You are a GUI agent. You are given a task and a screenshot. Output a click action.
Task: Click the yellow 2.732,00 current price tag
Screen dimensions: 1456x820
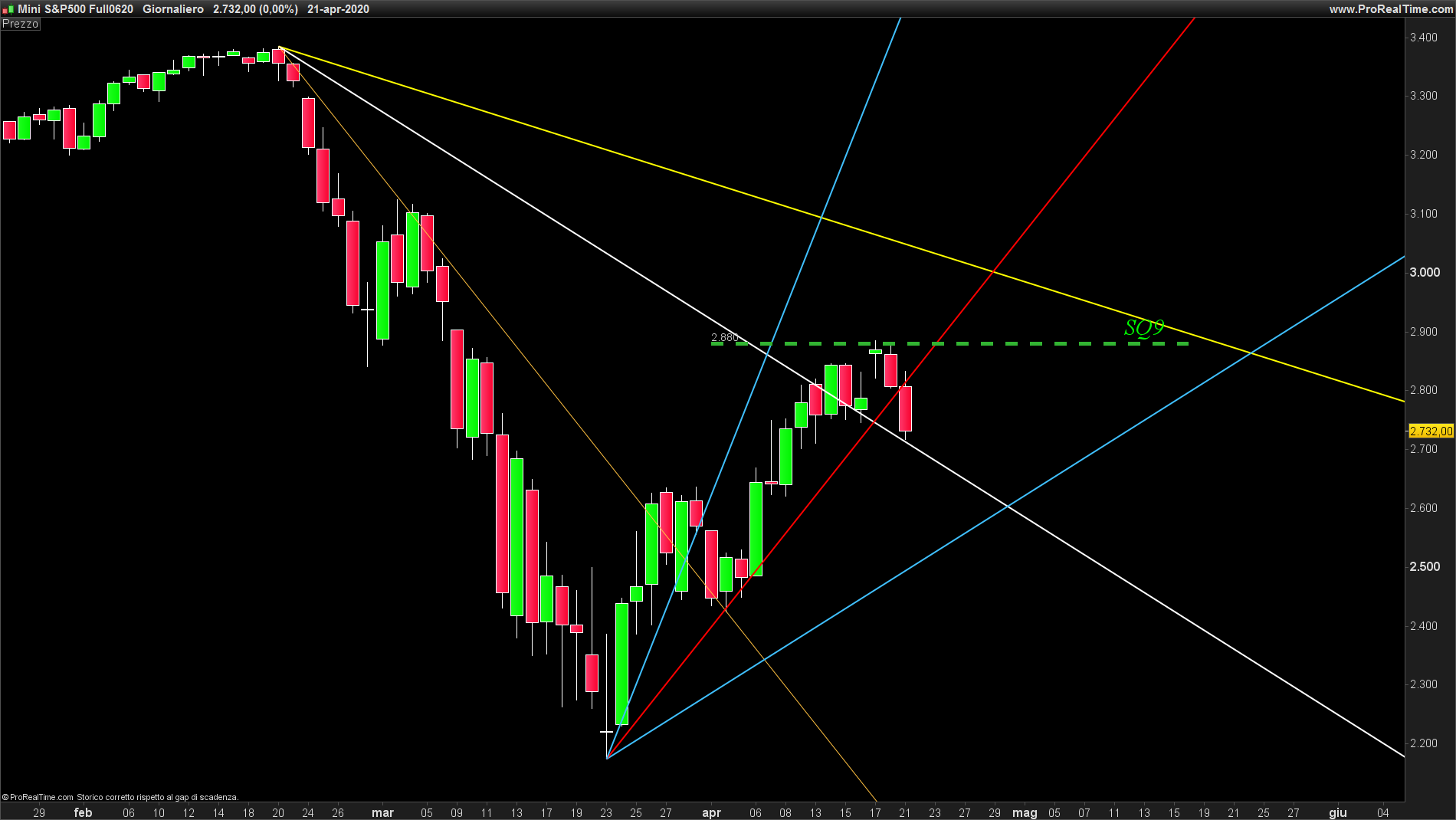[x=1431, y=431]
